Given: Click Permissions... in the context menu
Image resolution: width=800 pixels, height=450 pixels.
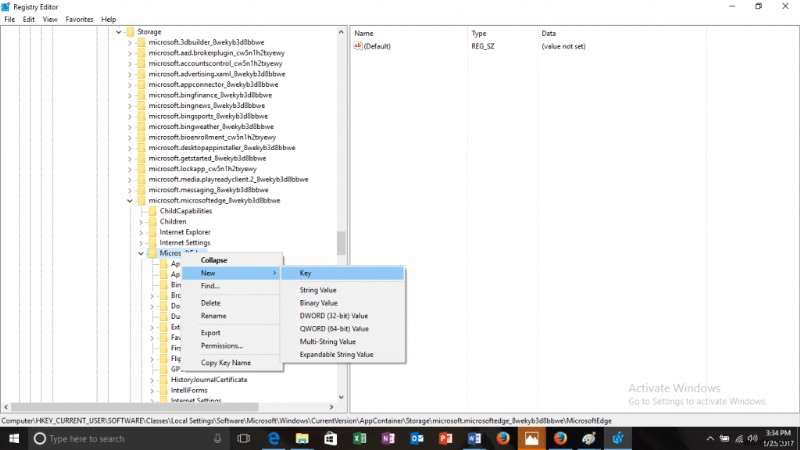Looking at the screenshot, I should point(231,345).
